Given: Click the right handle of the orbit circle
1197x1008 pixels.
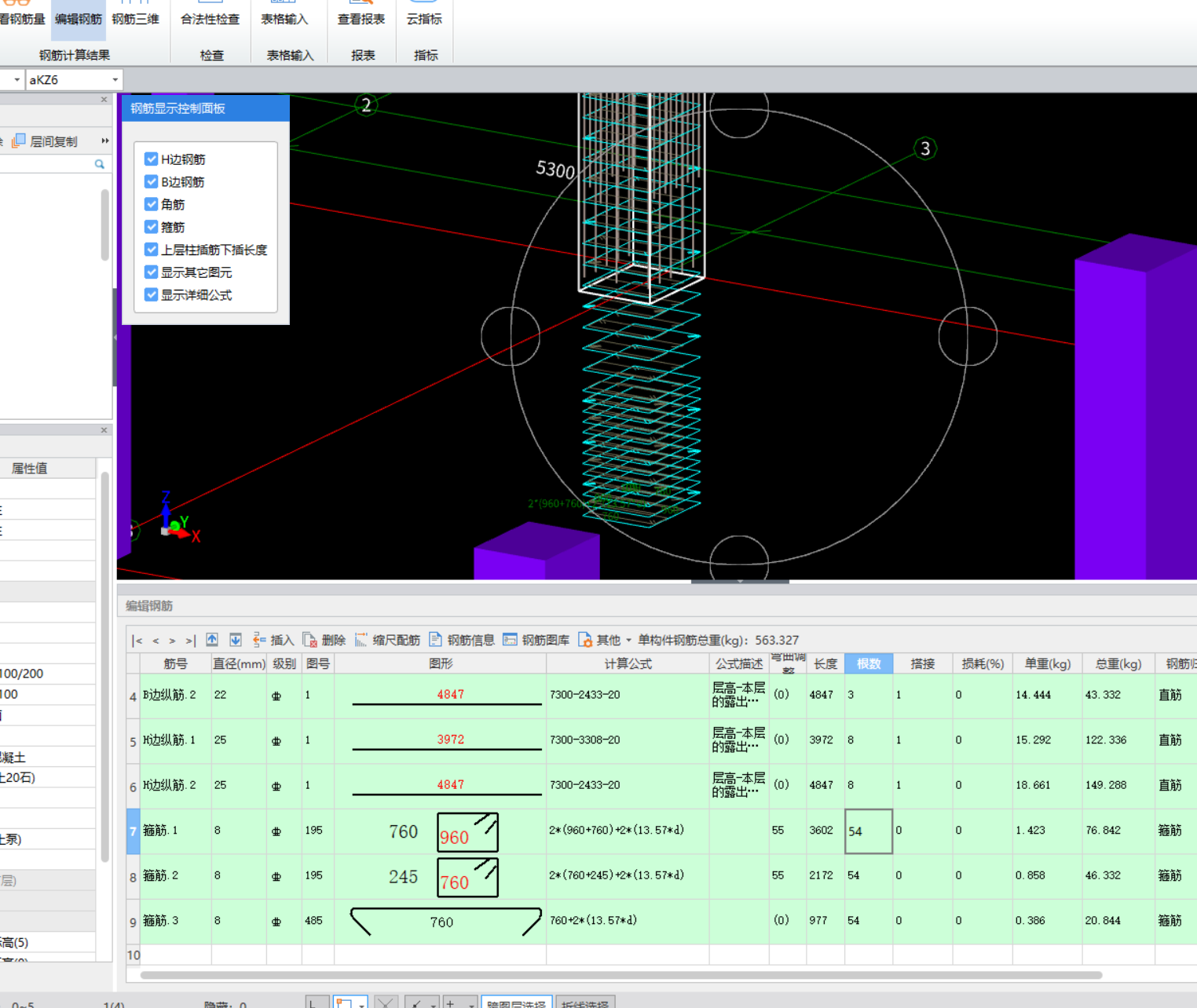Looking at the screenshot, I should [x=968, y=336].
